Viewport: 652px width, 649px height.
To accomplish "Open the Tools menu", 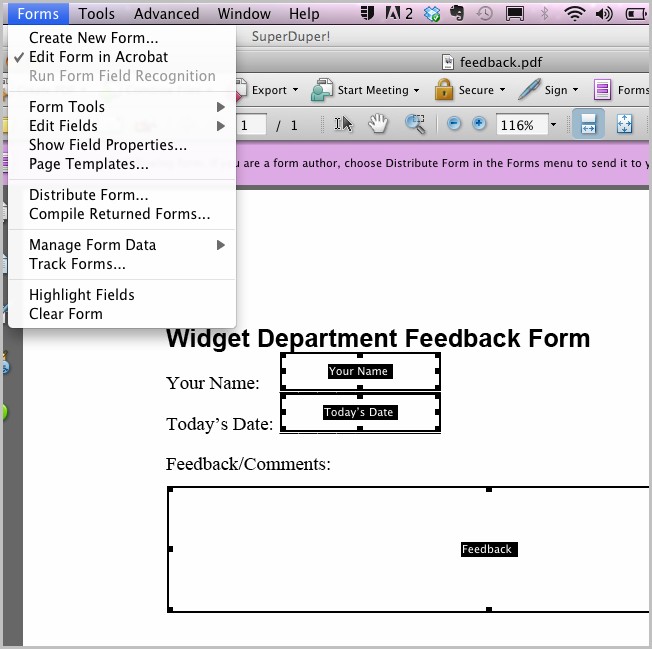I will [x=96, y=14].
